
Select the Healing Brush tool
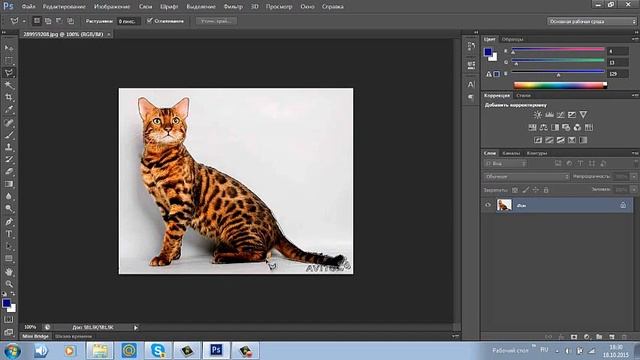[9, 122]
